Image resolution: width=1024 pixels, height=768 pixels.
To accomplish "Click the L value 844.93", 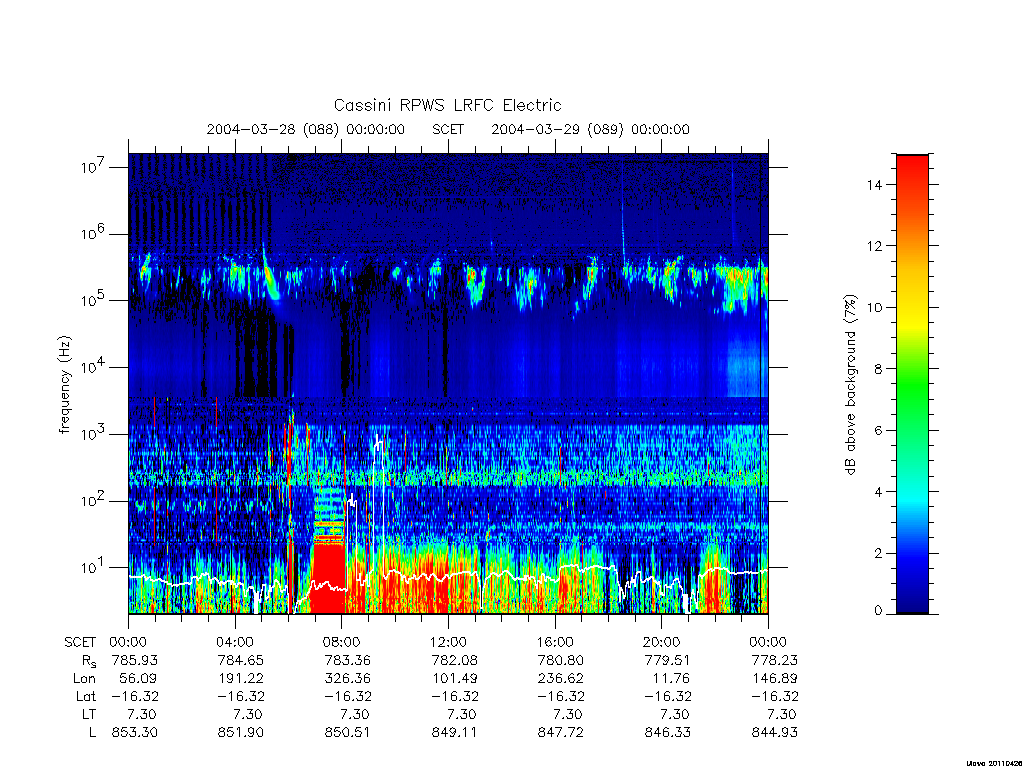I will 775,733.
